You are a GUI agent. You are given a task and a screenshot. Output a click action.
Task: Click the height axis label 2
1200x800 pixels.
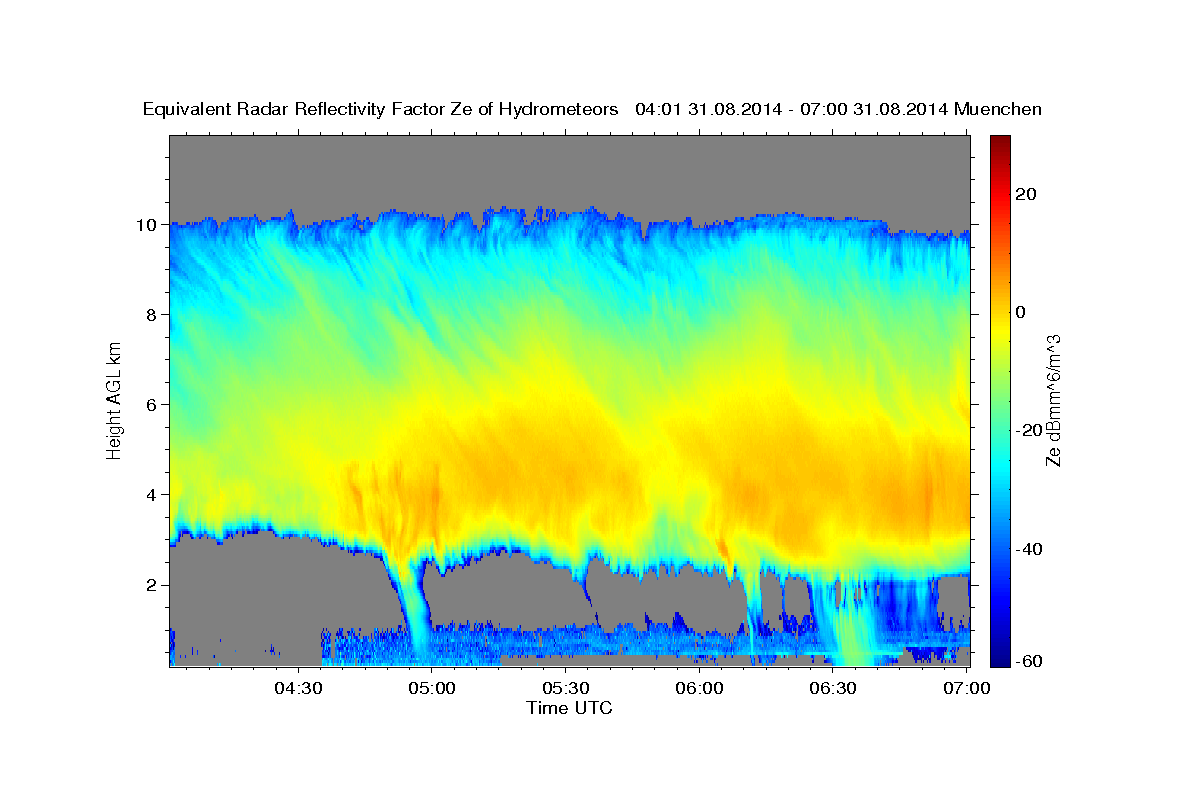pyautogui.click(x=153, y=585)
